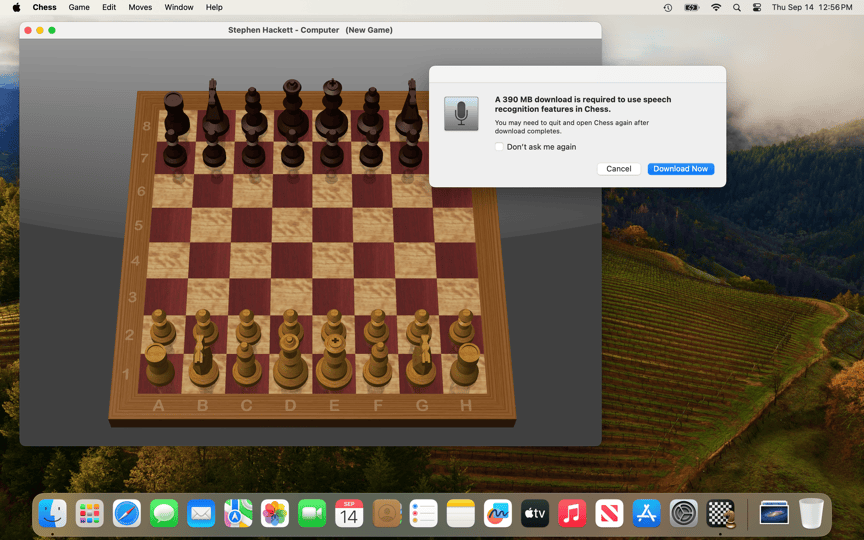Select the white pawn on A2
This screenshot has height=540, width=864.
(x=161, y=327)
